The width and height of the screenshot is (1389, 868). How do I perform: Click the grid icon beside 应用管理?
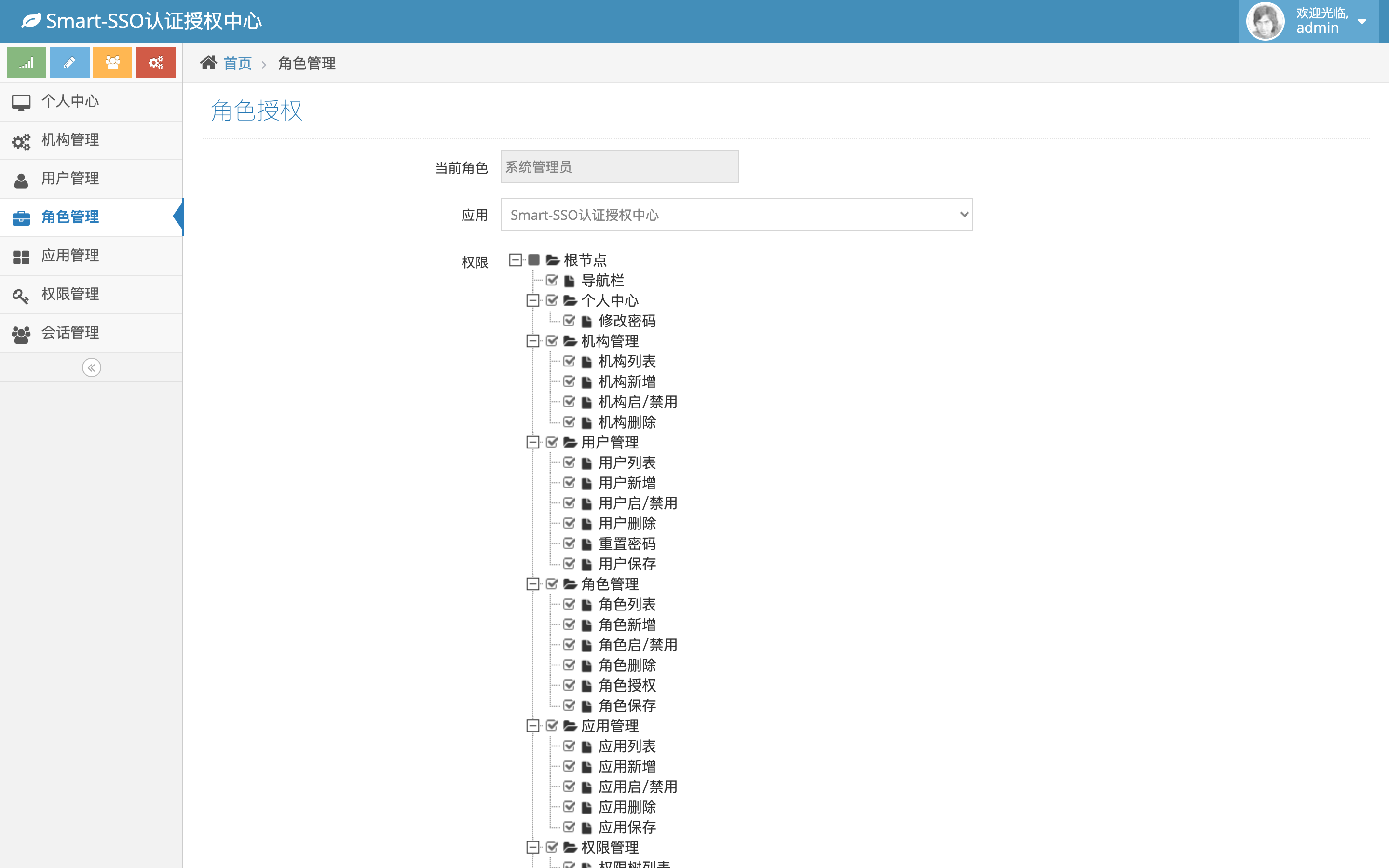pyautogui.click(x=21, y=257)
